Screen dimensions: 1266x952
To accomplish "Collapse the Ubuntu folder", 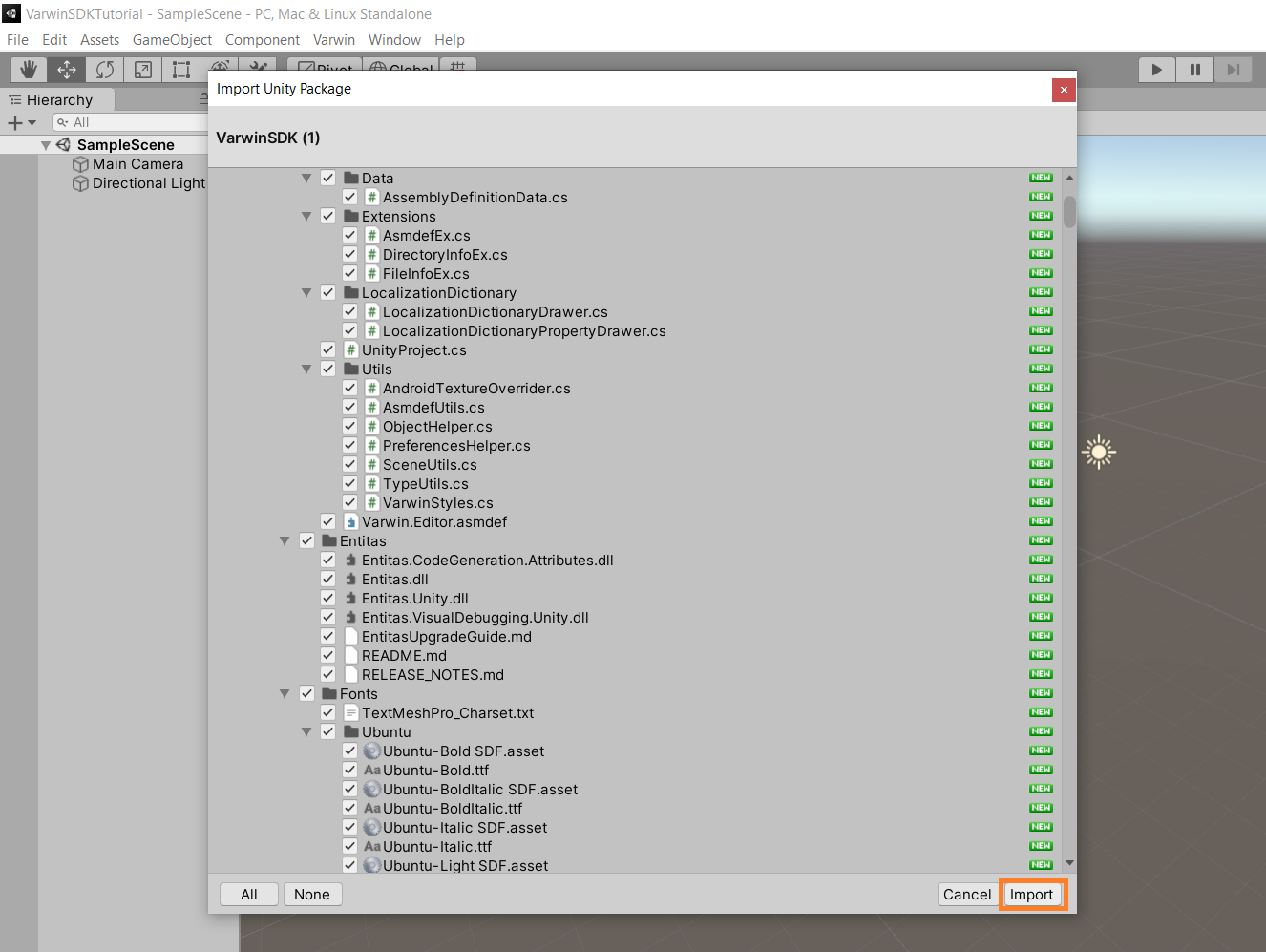I will [306, 731].
